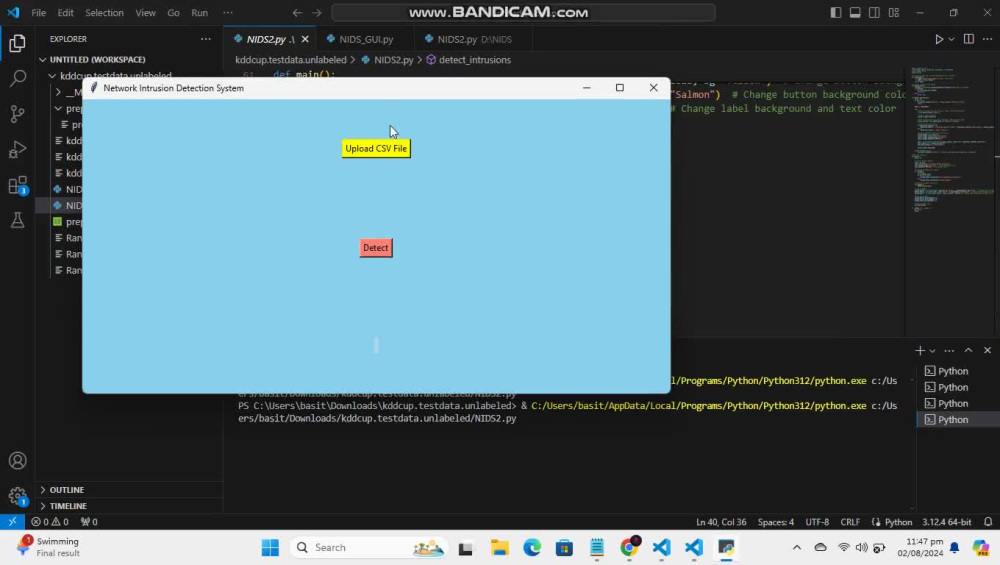Viewport: 1000px width, 565px height.
Task: Click the UTF-8 encoding indicator
Action: 817,522
